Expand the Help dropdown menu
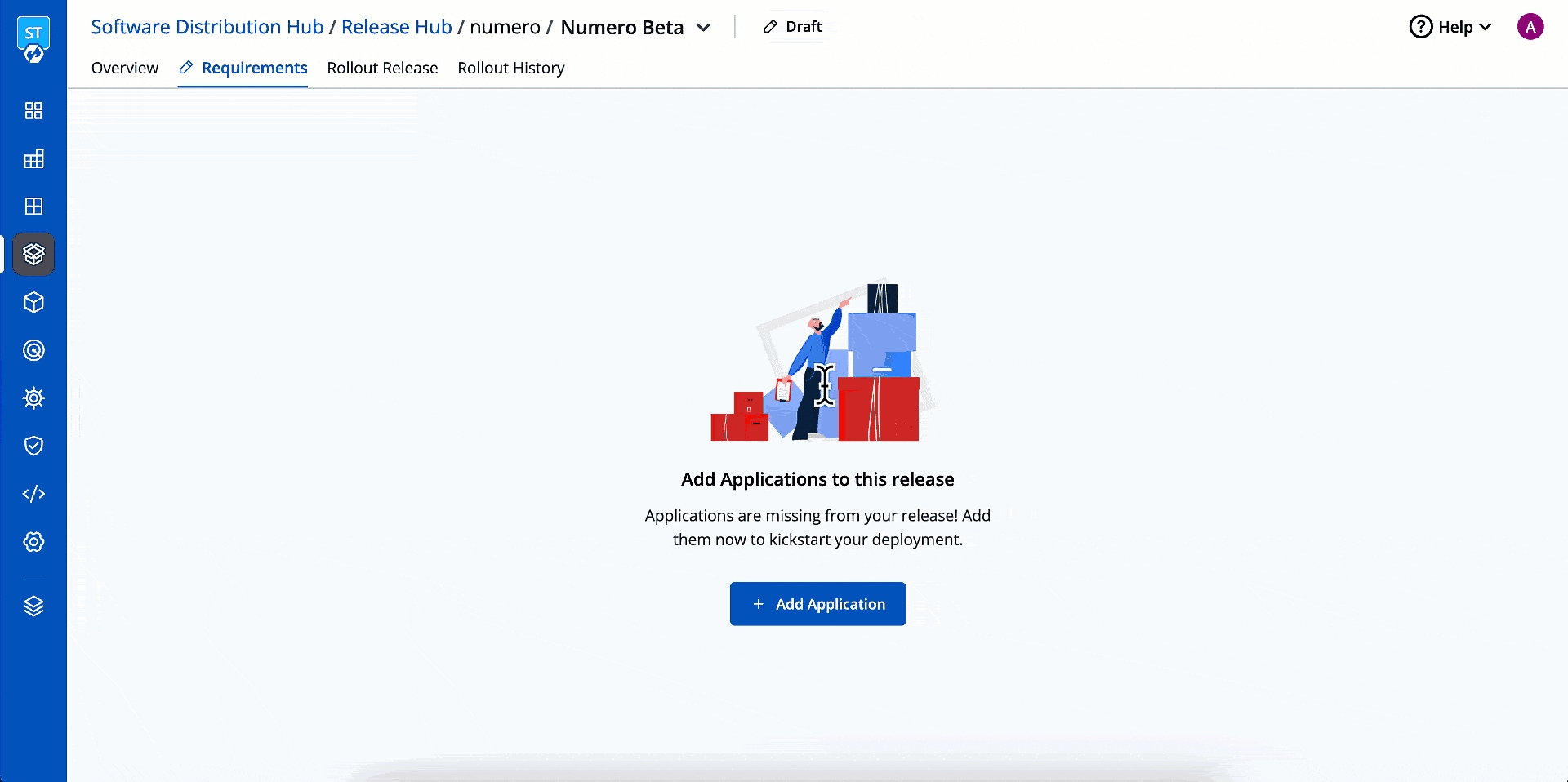This screenshot has width=1568, height=782. pyautogui.click(x=1450, y=27)
